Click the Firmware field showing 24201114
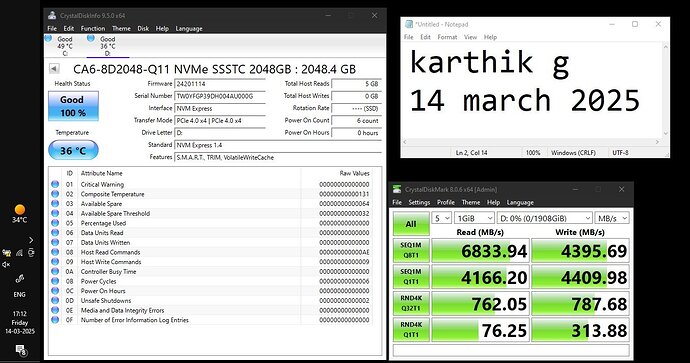 [x=220, y=84]
